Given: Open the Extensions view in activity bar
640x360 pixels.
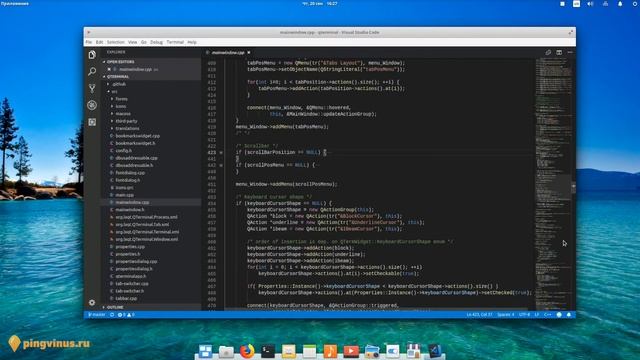Looking at the screenshot, I should pos(92,122).
